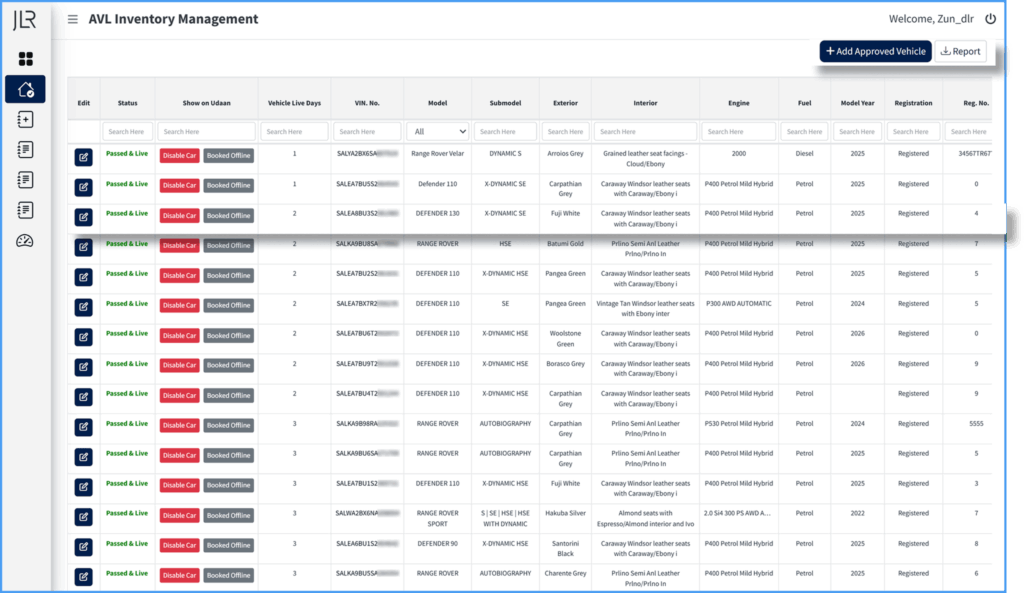Download using the Report button
The height and width of the screenshot is (593, 1024).
tap(960, 51)
